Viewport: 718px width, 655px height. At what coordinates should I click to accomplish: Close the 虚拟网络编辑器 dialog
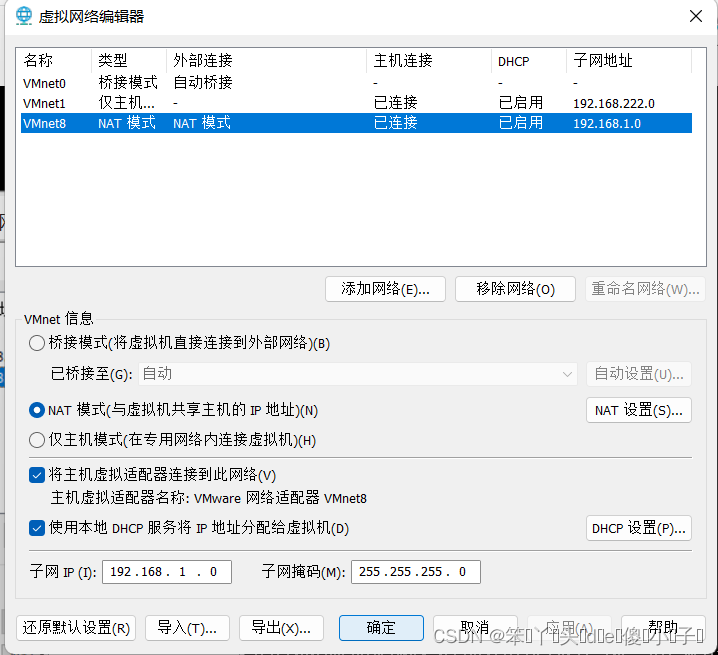pyautogui.click(x=696, y=16)
